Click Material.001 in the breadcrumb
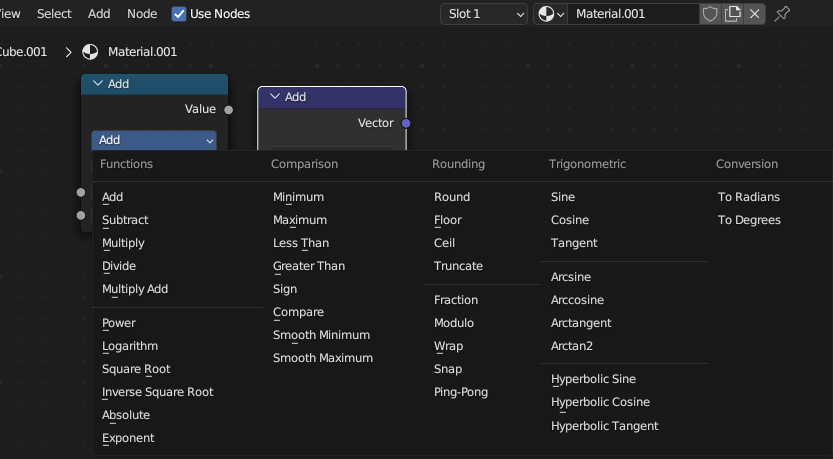Screen dimensions: 833x459 point(142,52)
